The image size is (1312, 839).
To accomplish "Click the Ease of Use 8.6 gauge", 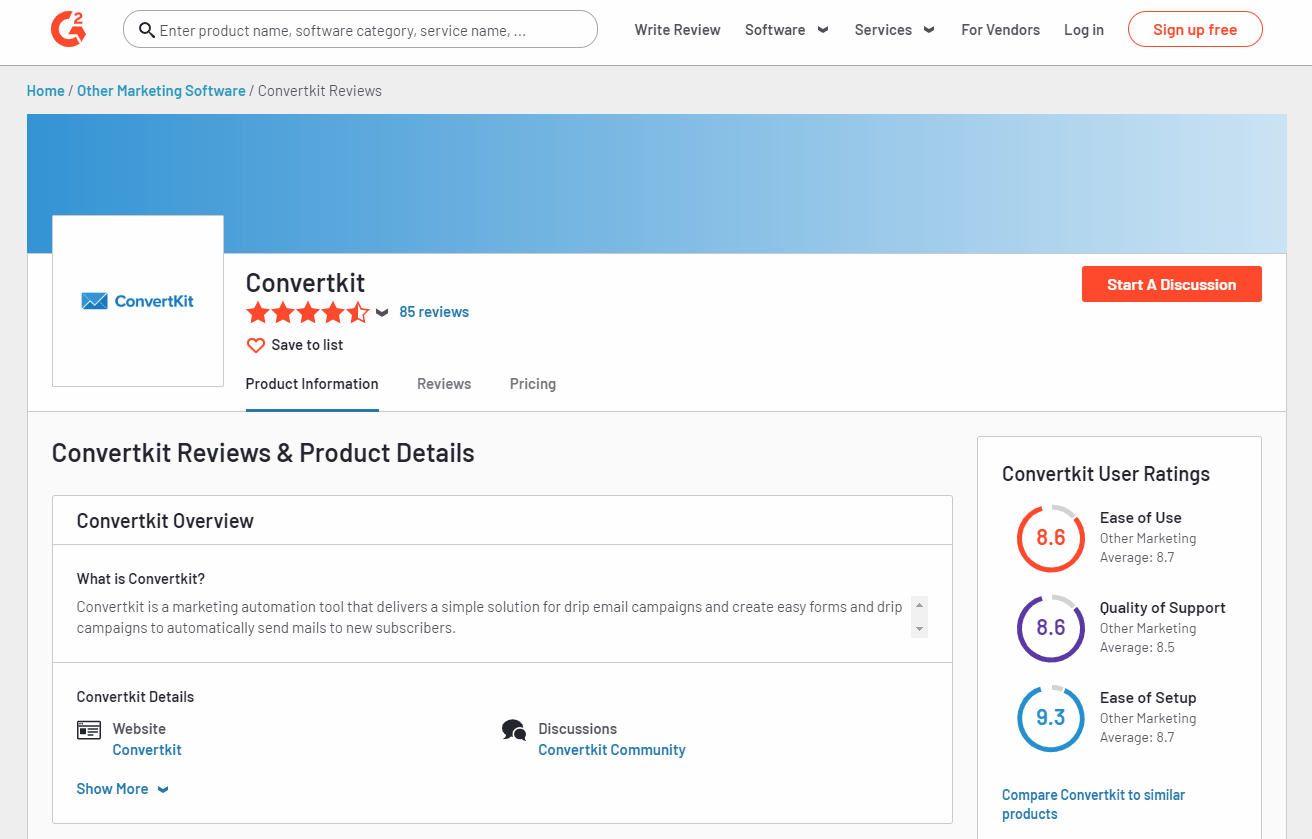I will (x=1051, y=538).
